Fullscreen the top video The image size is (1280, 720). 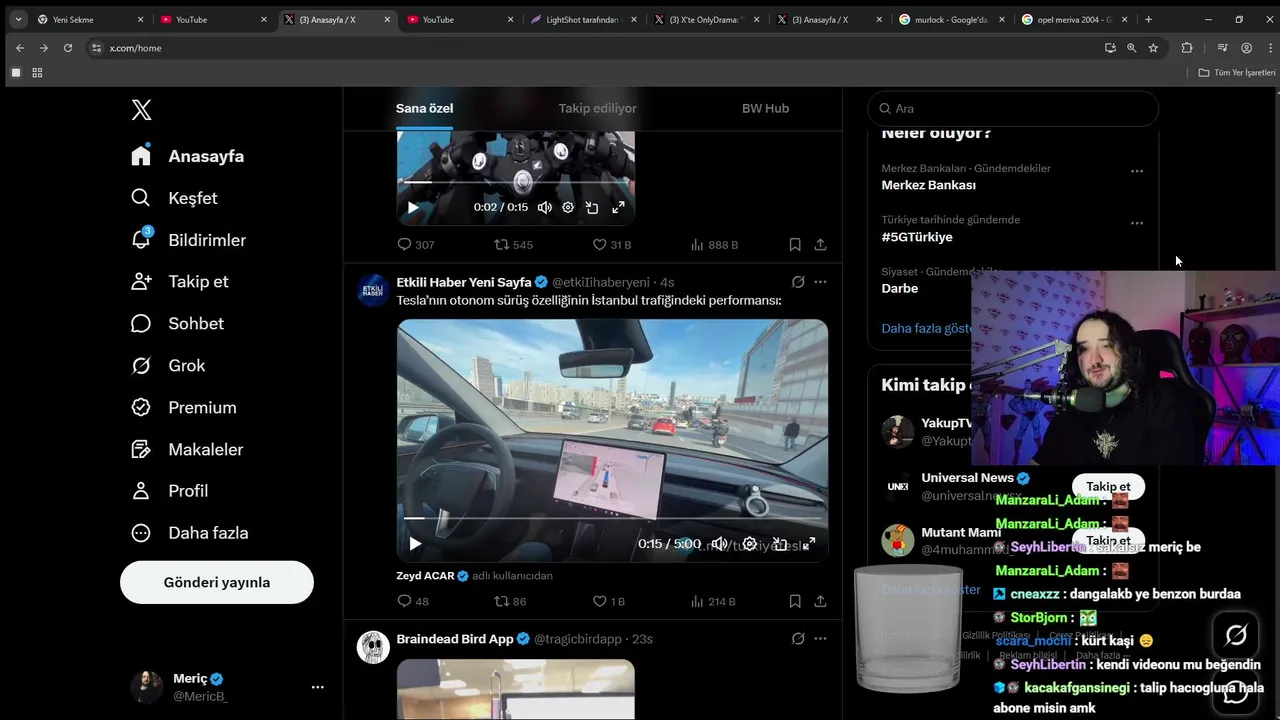pos(618,207)
